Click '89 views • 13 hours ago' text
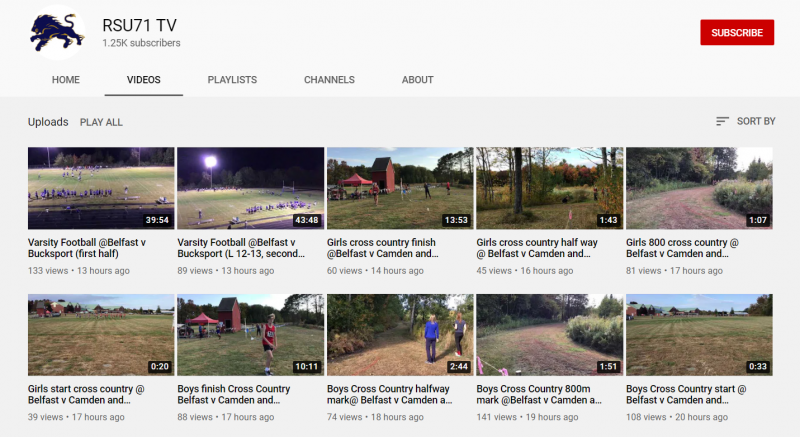Screen dimensions: 800x437 click(226, 271)
